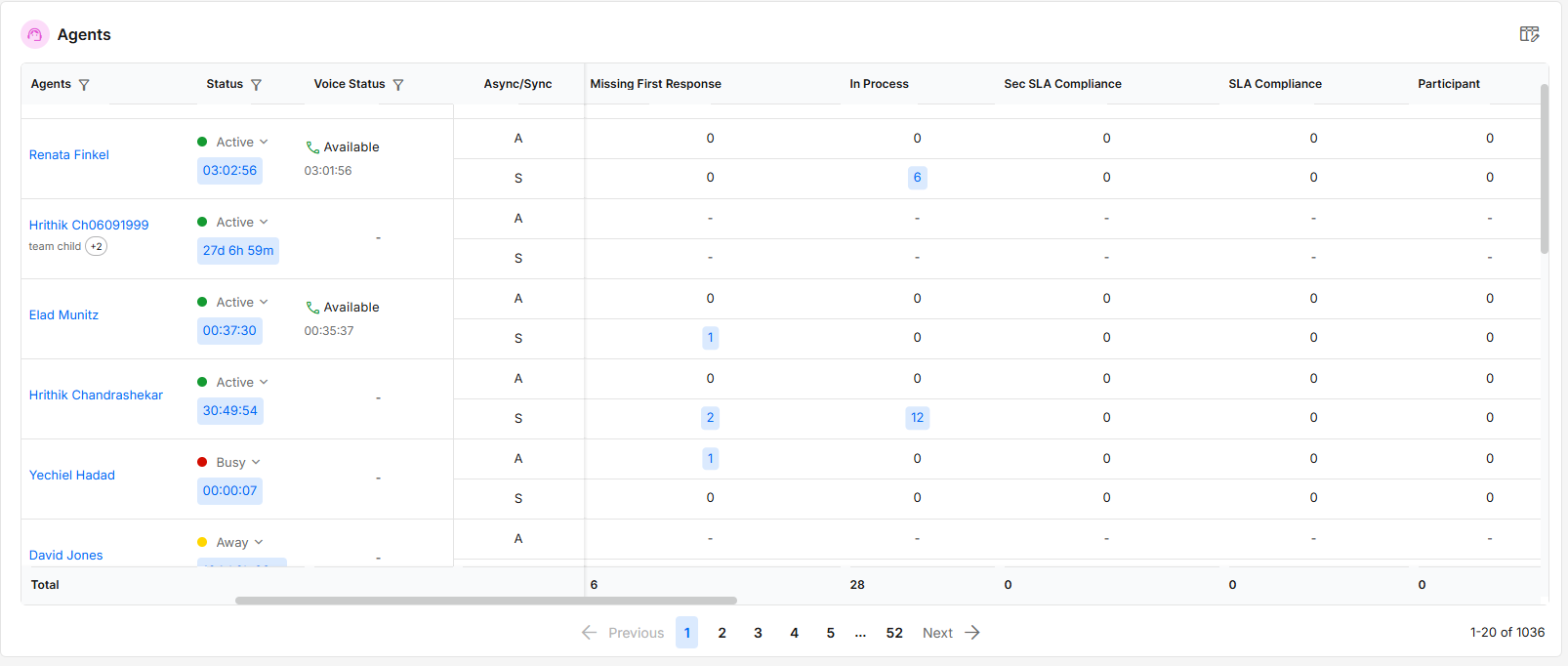Go to page 4

795,633
